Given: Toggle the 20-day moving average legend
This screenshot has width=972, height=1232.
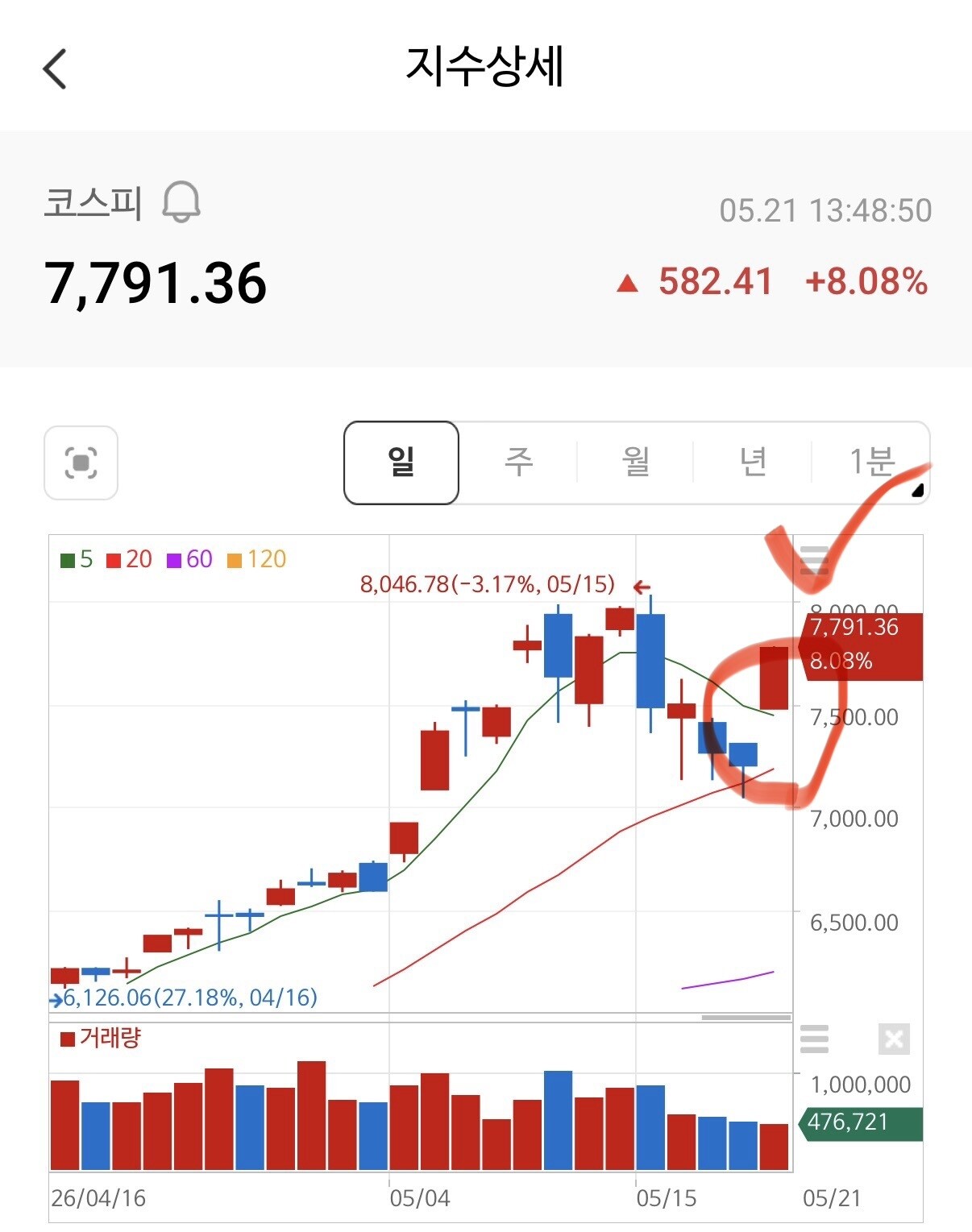Looking at the screenshot, I should tap(129, 559).
